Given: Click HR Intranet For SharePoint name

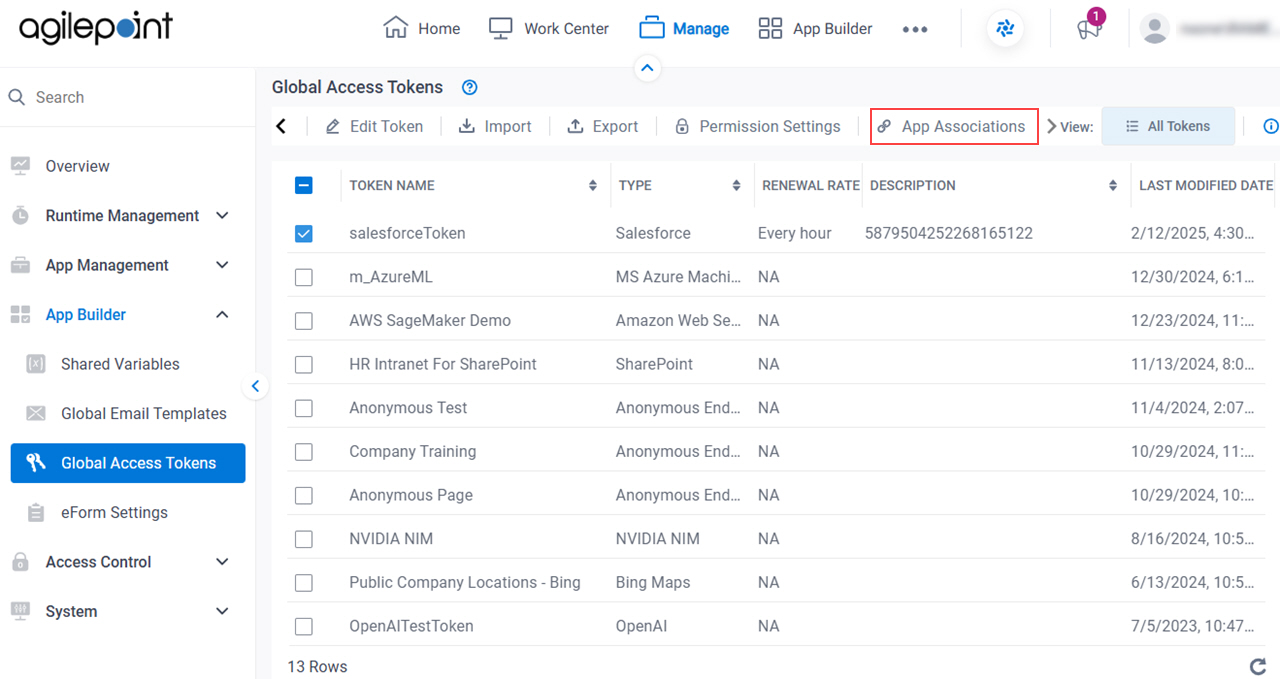Looking at the screenshot, I should tap(443, 364).
